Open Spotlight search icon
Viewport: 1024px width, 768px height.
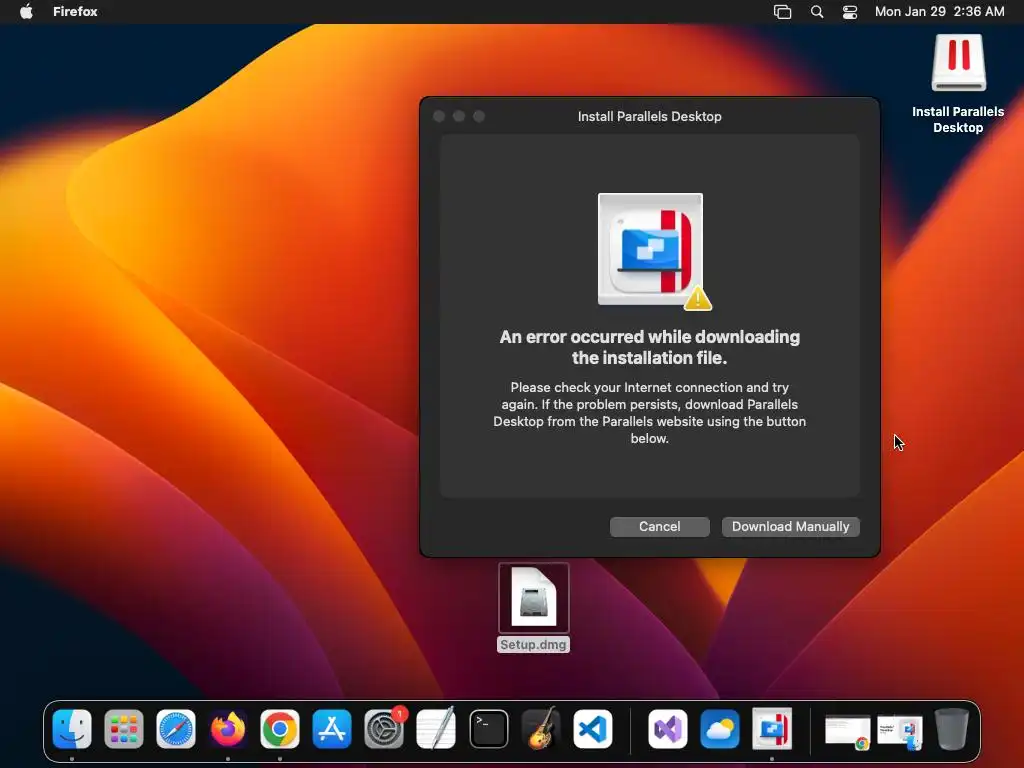pos(817,12)
